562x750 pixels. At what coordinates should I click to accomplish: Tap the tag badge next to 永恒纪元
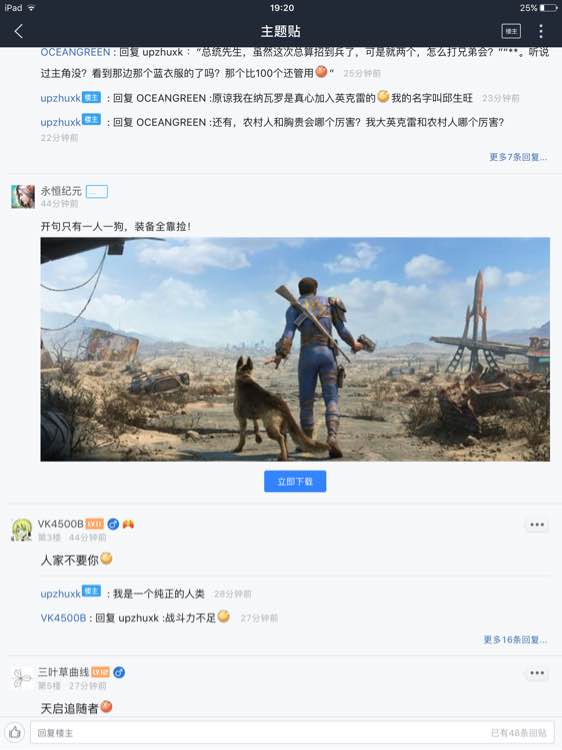click(x=97, y=191)
